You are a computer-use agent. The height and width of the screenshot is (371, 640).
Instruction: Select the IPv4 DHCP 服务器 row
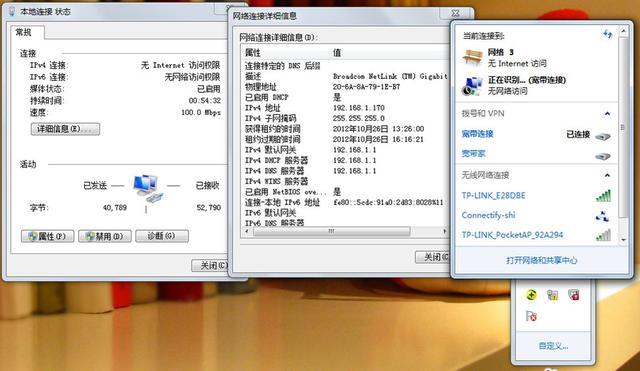click(x=345, y=160)
